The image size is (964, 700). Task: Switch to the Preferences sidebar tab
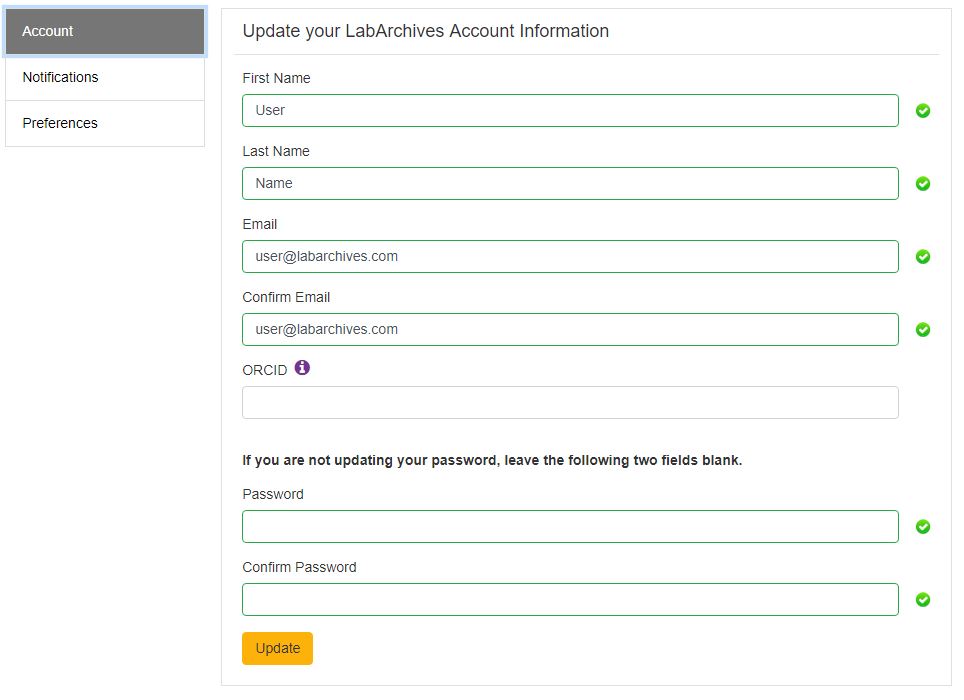click(105, 124)
